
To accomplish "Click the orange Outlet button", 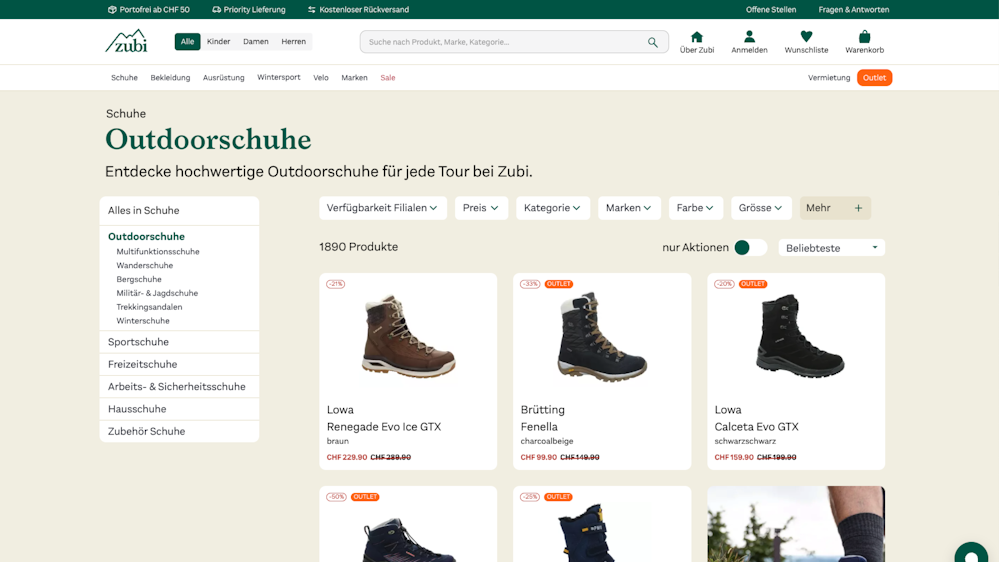I will (x=874, y=78).
